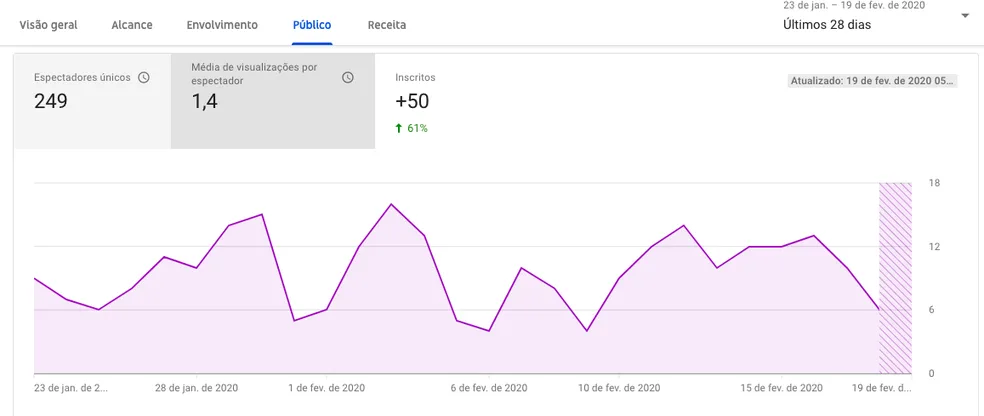Click the highest peak on the chart line
Screen dimensions: 984x416
point(391,204)
